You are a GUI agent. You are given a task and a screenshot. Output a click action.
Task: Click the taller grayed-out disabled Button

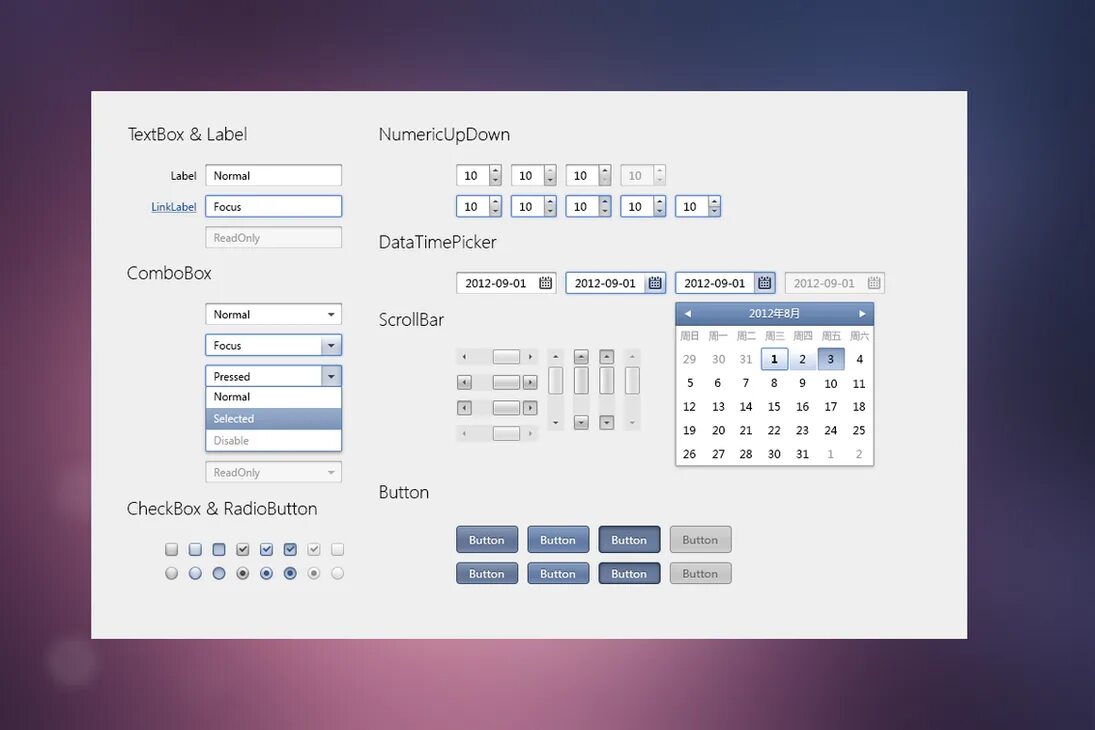pos(700,539)
